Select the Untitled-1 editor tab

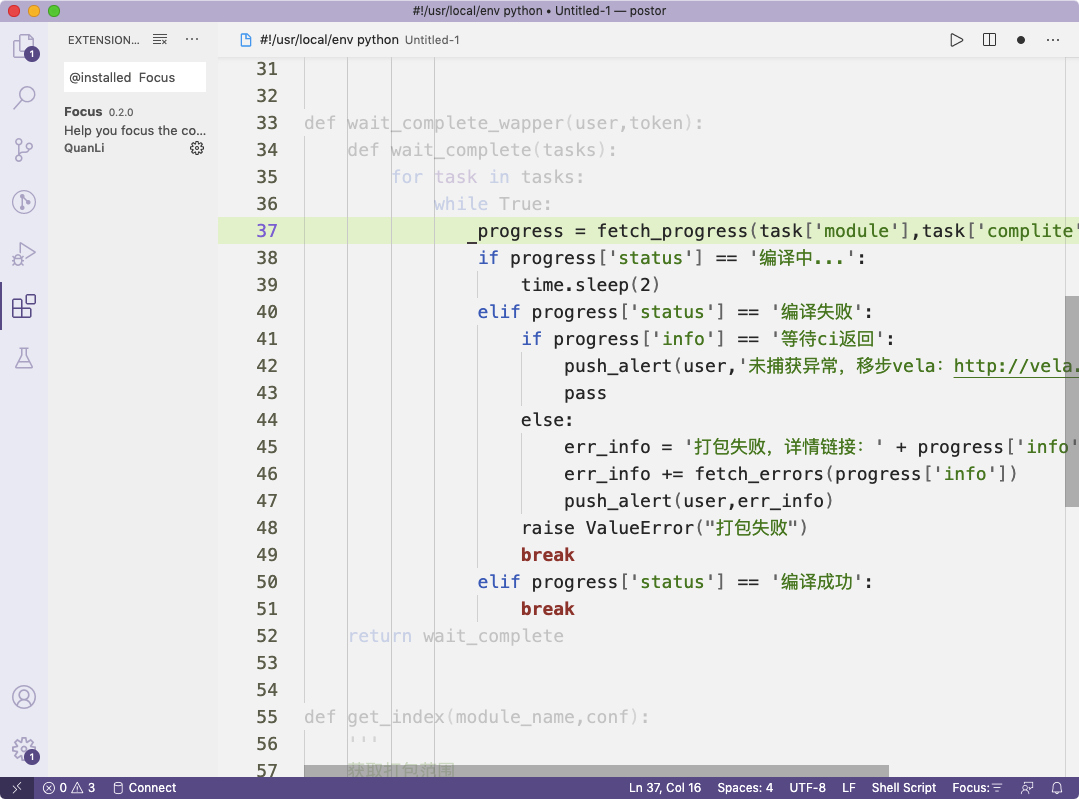349,40
